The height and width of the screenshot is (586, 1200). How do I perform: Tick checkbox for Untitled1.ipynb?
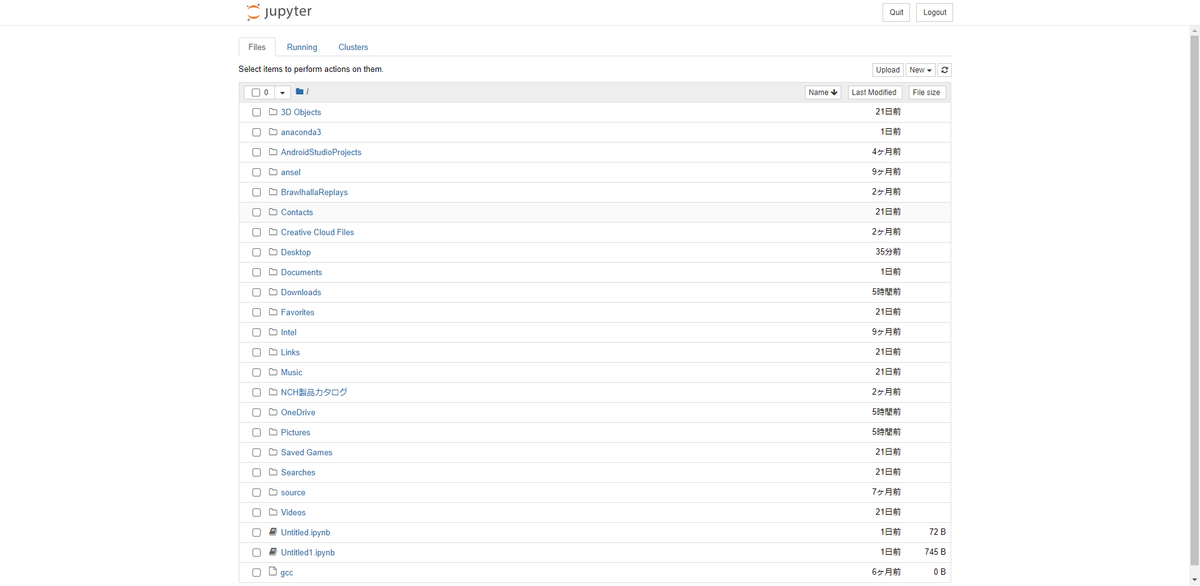(256, 552)
